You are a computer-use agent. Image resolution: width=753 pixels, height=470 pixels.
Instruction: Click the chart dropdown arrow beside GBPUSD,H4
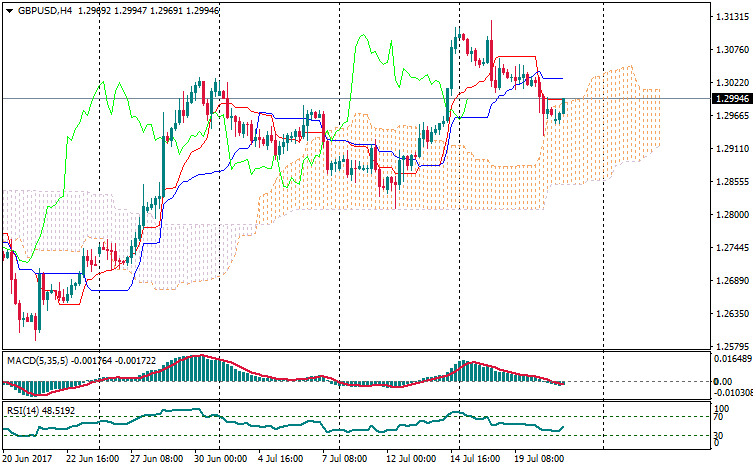(x=8, y=10)
